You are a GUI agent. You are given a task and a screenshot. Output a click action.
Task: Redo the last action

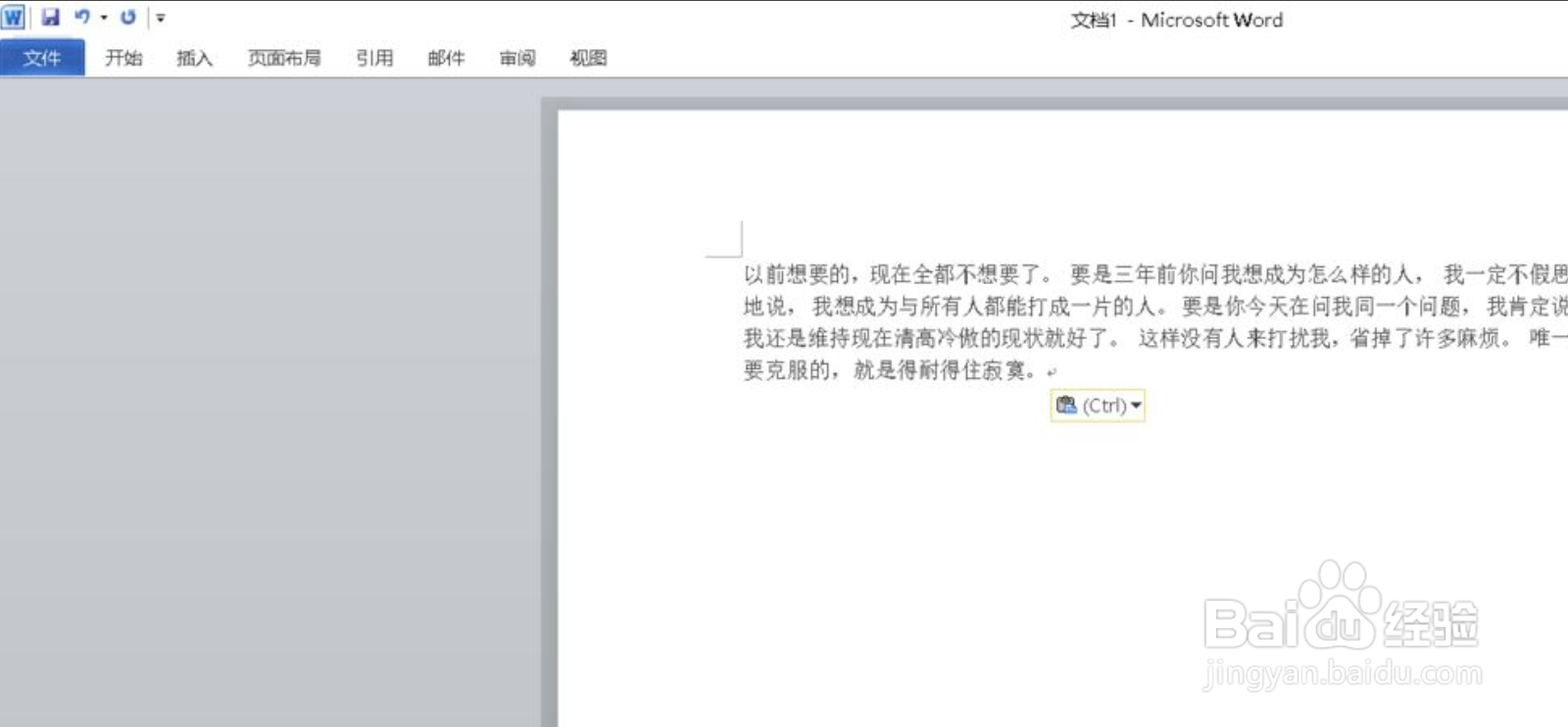(x=128, y=17)
